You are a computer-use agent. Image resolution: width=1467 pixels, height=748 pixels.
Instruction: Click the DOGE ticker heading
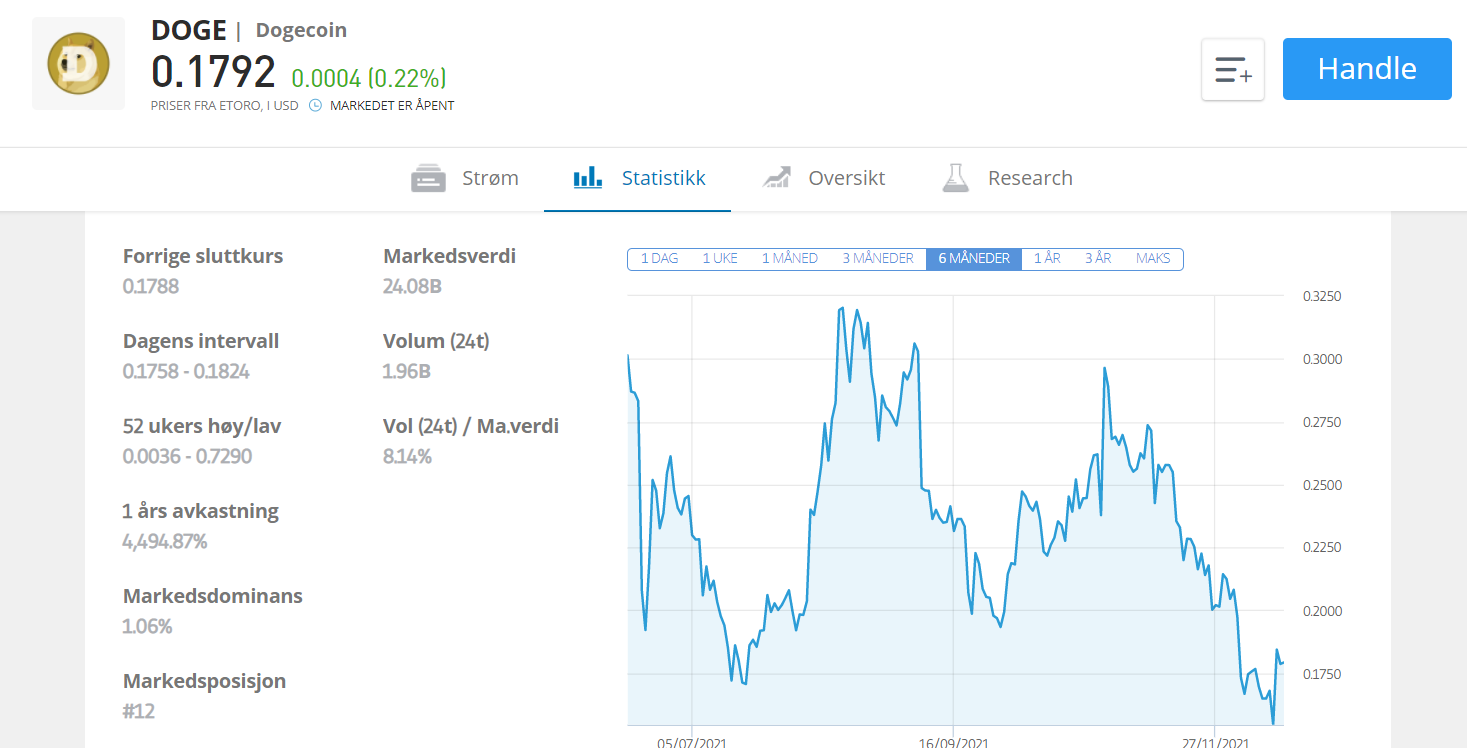point(189,30)
